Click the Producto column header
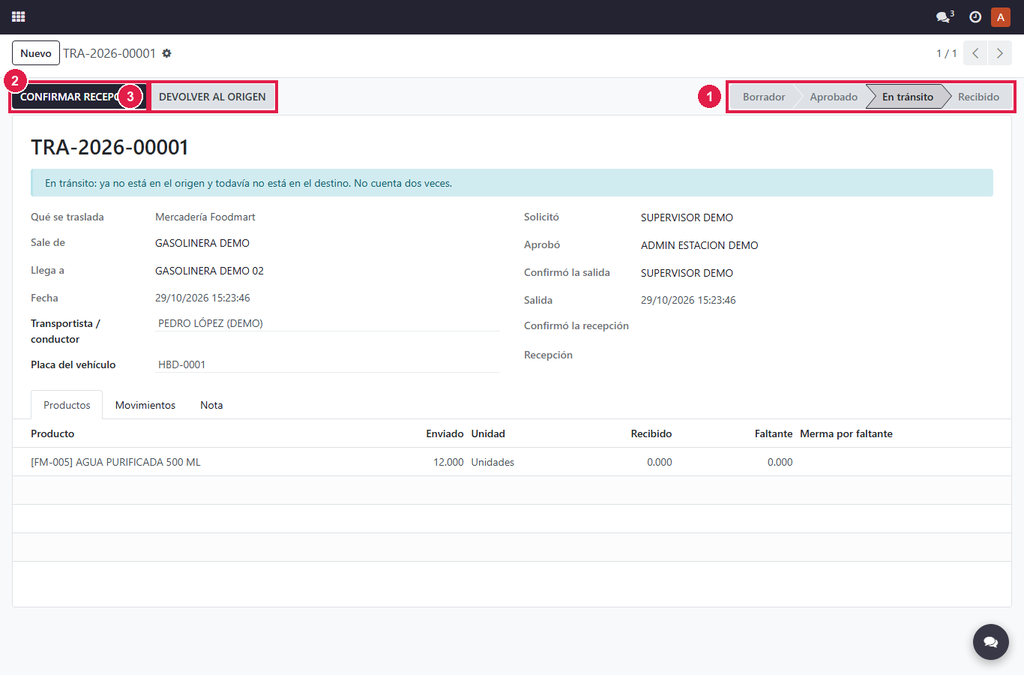This screenshot has width=1024, height=675. 52,433
